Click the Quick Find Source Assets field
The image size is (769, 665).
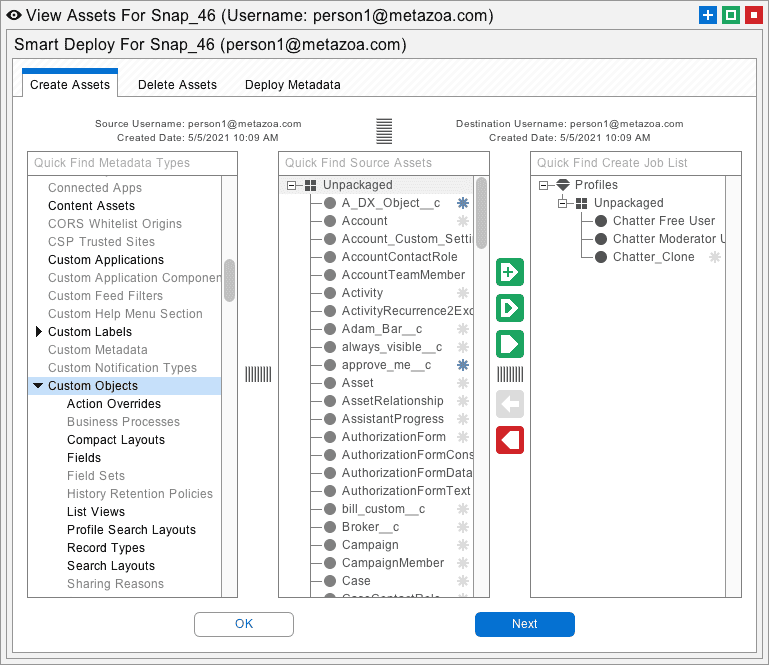click(384, 163)
